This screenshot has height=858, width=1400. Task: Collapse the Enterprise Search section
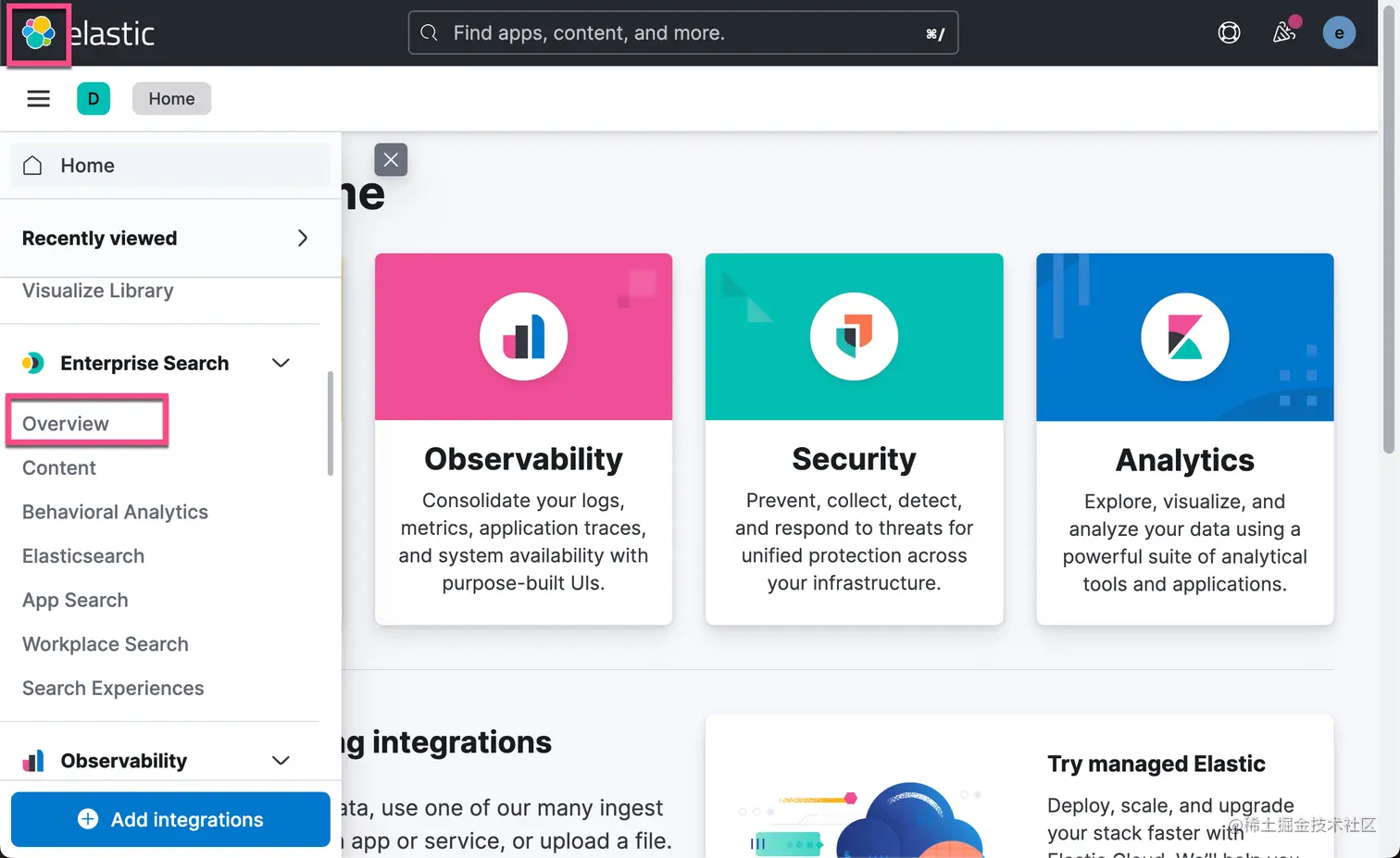pyautogui.click(x=281, y=363)
